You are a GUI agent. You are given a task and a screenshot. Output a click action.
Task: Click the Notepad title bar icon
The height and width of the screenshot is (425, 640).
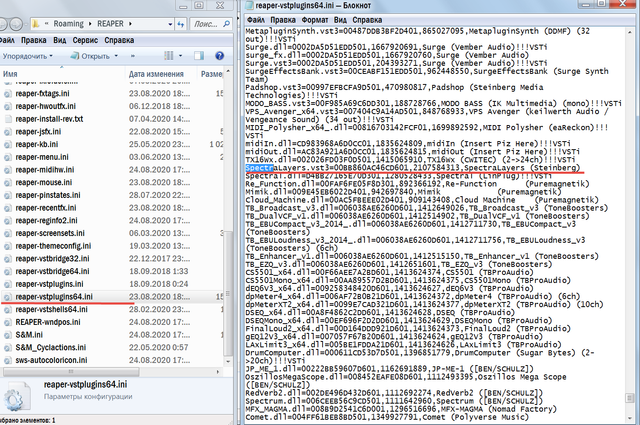click(249, 5)
